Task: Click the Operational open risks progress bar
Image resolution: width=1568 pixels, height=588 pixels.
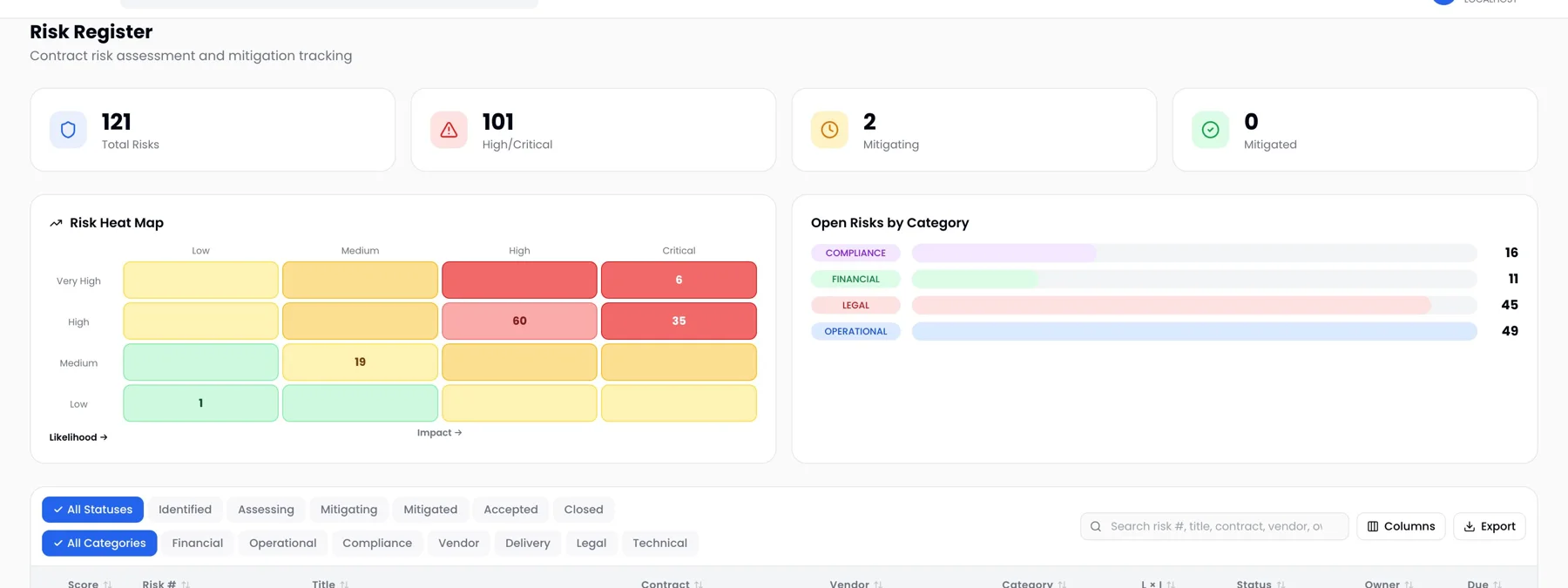Action: [x=1194, y=331]
